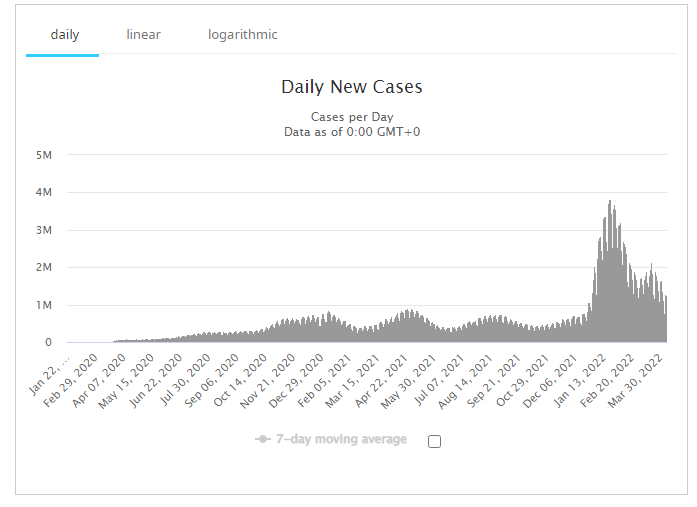Click the Daily New Cases chart title
This screenshot has width=697, height=507.
tap(352, 87)
